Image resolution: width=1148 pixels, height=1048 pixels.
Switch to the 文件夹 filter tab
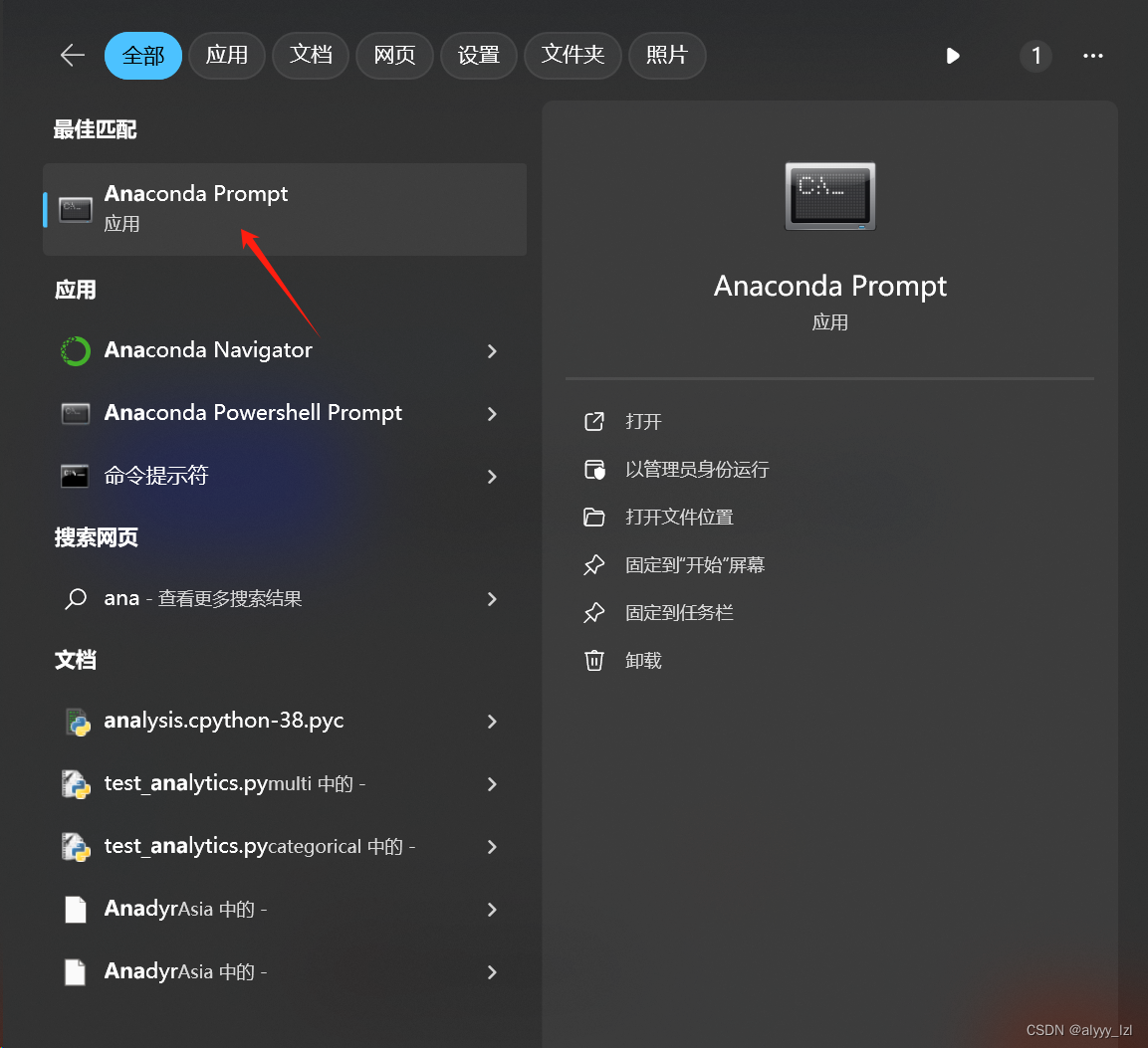573,56
